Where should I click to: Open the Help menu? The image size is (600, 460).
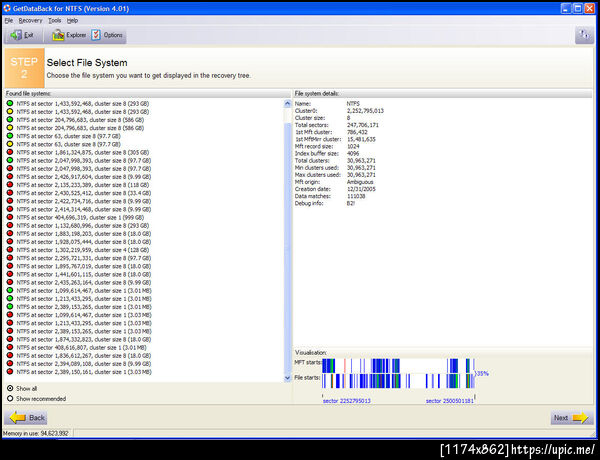pyautogui.click(x=72, y=20)
